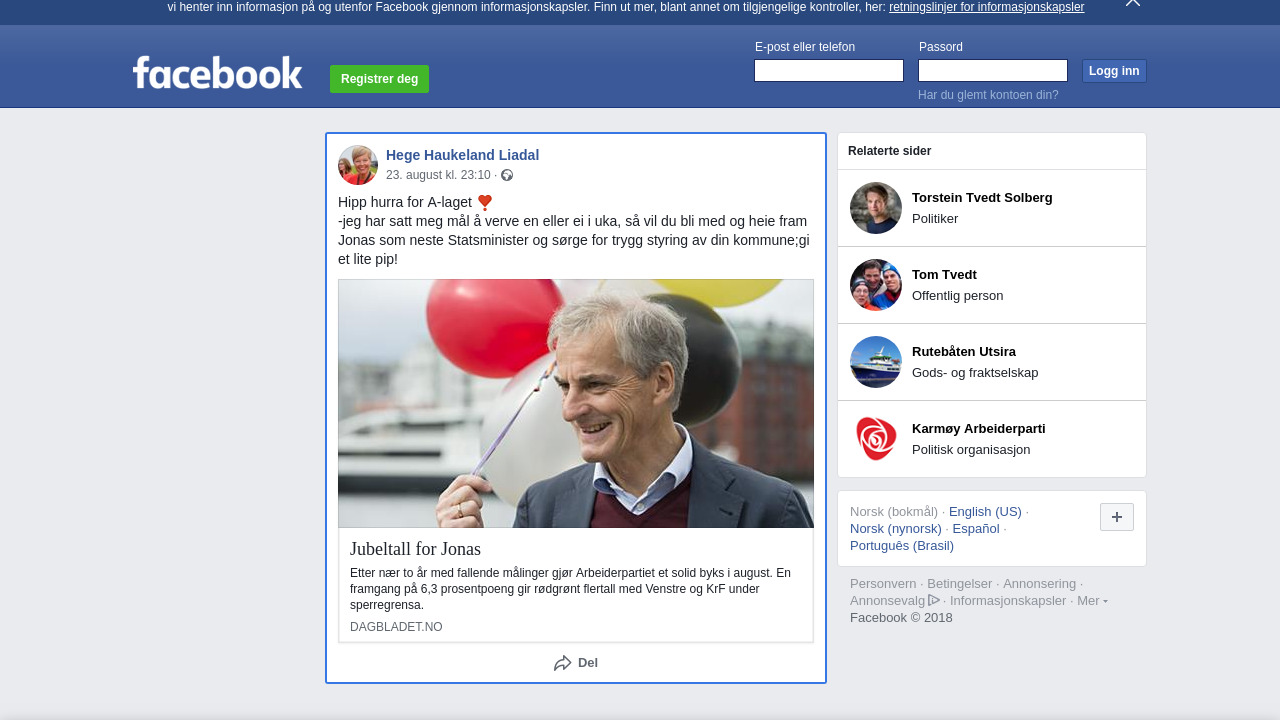This screenshot has width=1280, height=720.
Task: Click the 'Gods- og fraktselskap' label
Action: (975, 373)
